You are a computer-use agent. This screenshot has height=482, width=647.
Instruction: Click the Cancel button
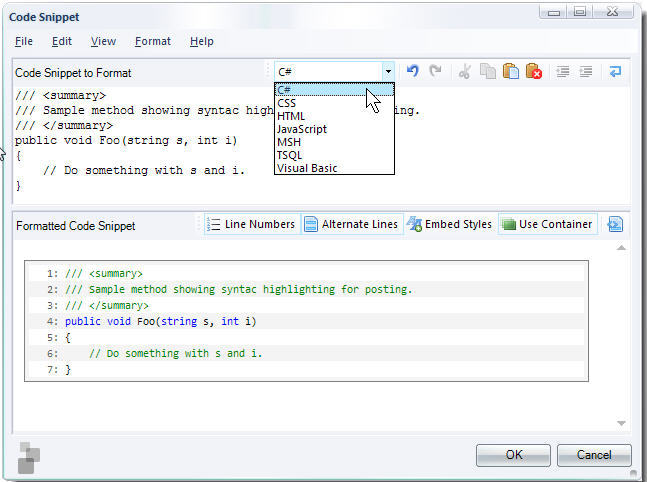594,455
